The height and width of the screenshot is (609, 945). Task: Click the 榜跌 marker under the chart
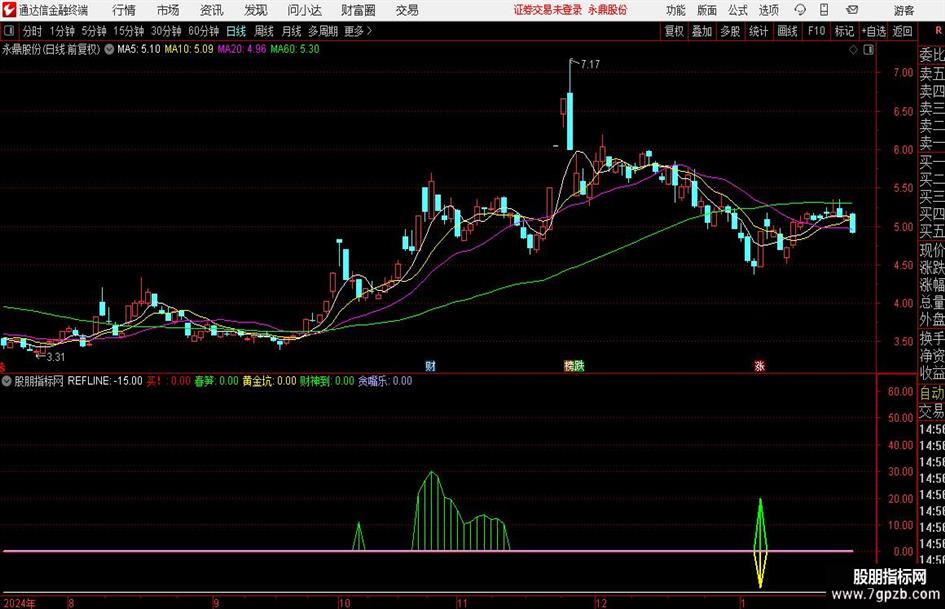(x=574, y=365)
